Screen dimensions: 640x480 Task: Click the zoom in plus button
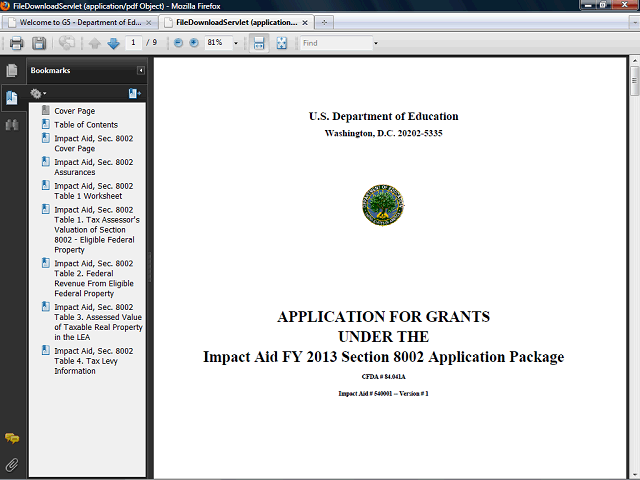pyautogui.click(x=193, y=43)
